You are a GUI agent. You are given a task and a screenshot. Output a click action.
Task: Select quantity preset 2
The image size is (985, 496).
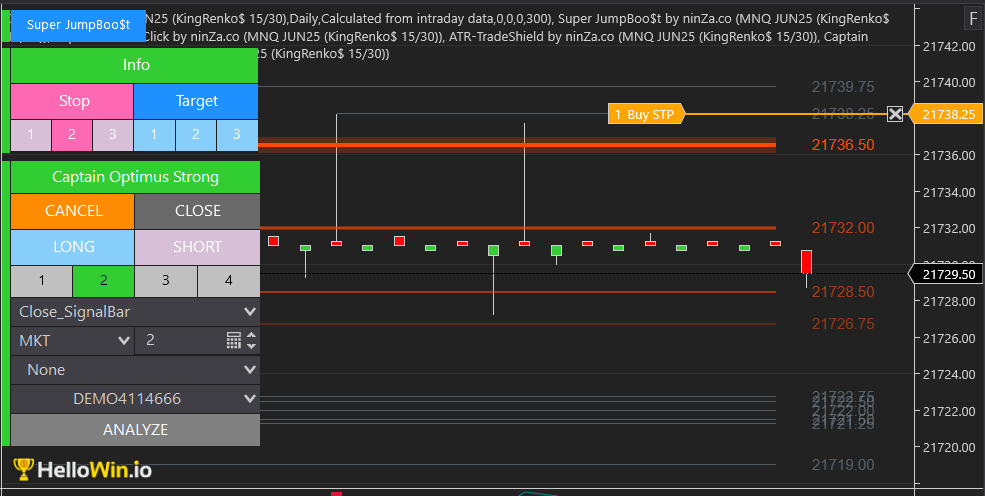tap(104, 281)
